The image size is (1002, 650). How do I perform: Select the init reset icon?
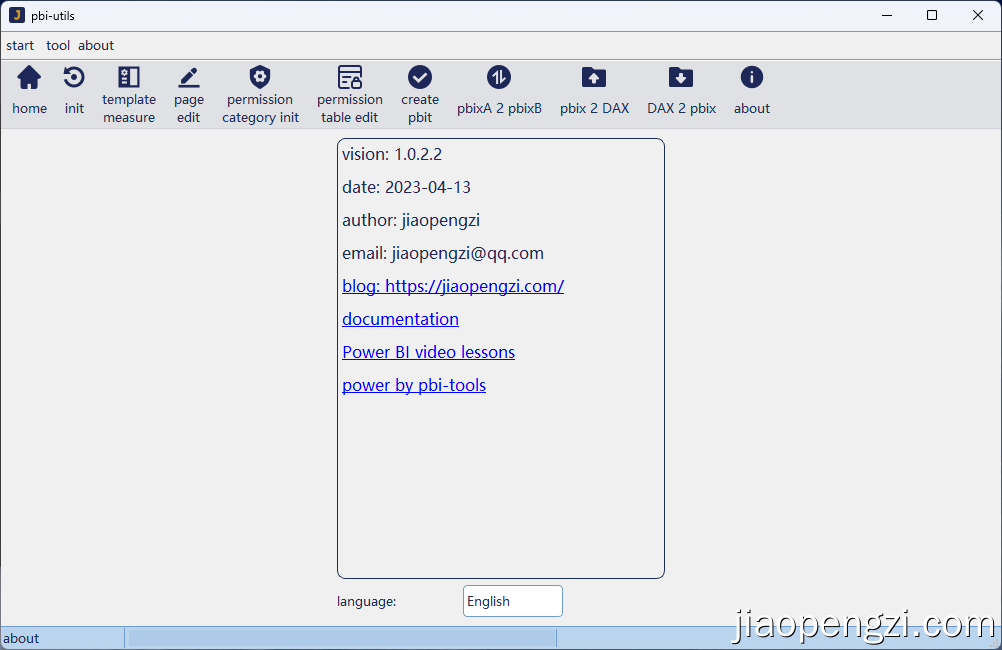coord(74,78)
